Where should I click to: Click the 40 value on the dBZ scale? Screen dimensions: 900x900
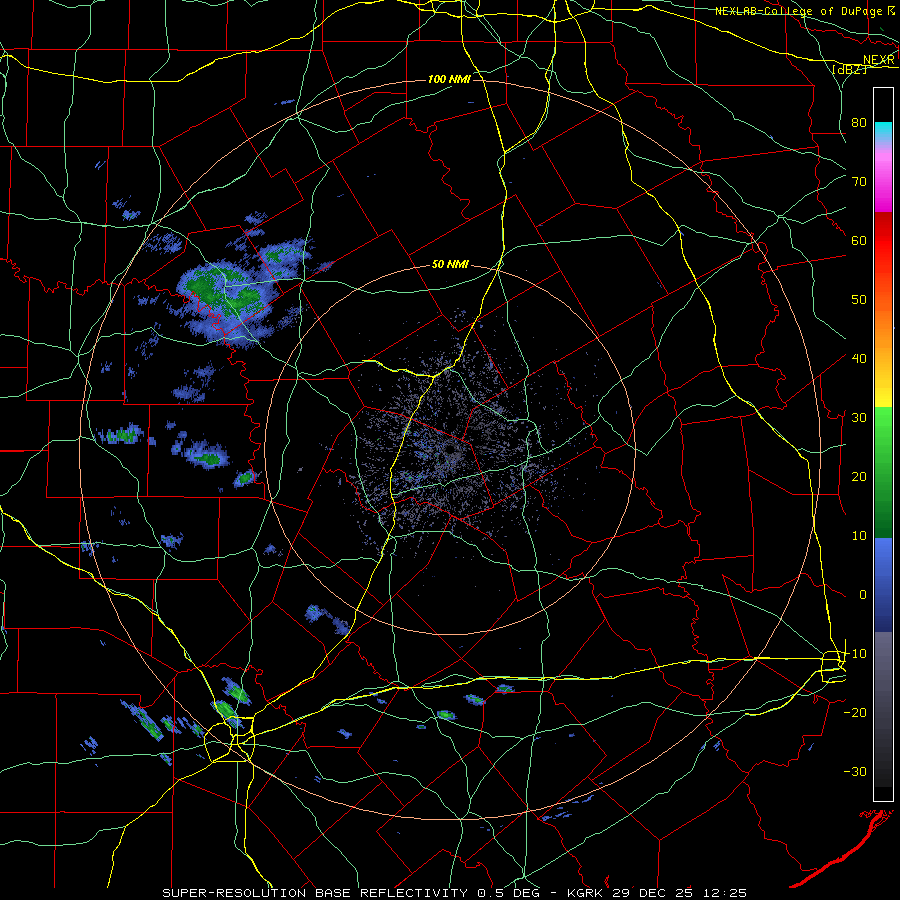point(859,358)
